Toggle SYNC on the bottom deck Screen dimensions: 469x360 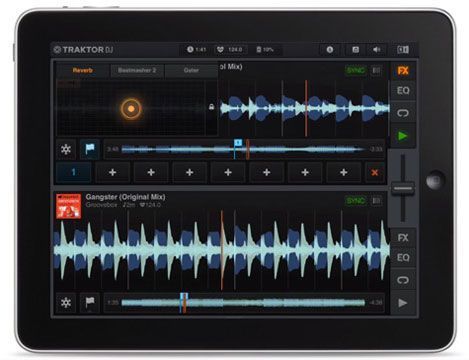tap(356, 201)
